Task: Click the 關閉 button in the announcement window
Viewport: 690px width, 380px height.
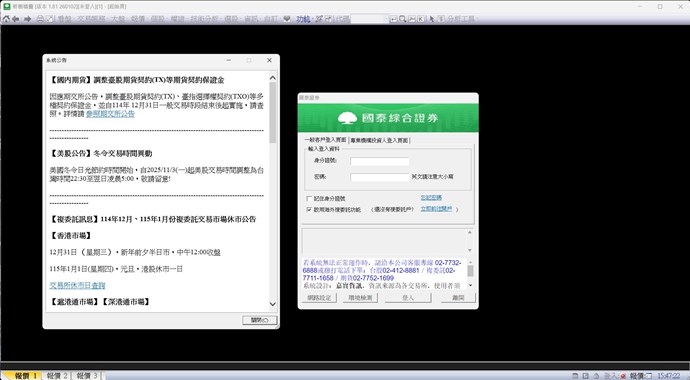Action: (x=260, y=320)
